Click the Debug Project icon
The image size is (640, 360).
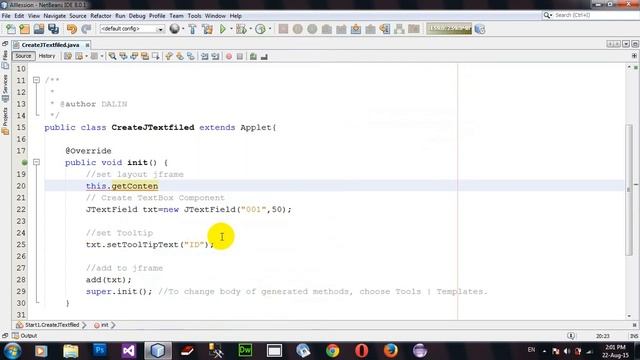241,29
